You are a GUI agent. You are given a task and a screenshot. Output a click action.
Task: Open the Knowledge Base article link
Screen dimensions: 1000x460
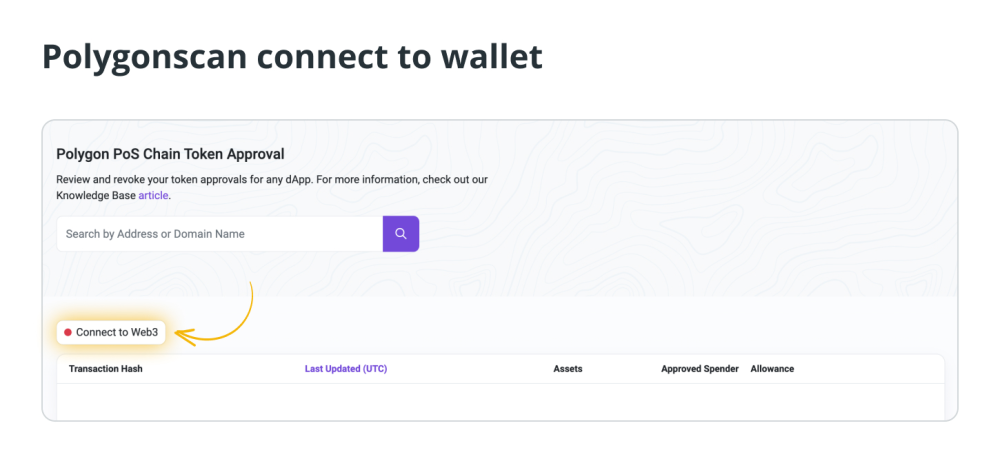point(153,196)
